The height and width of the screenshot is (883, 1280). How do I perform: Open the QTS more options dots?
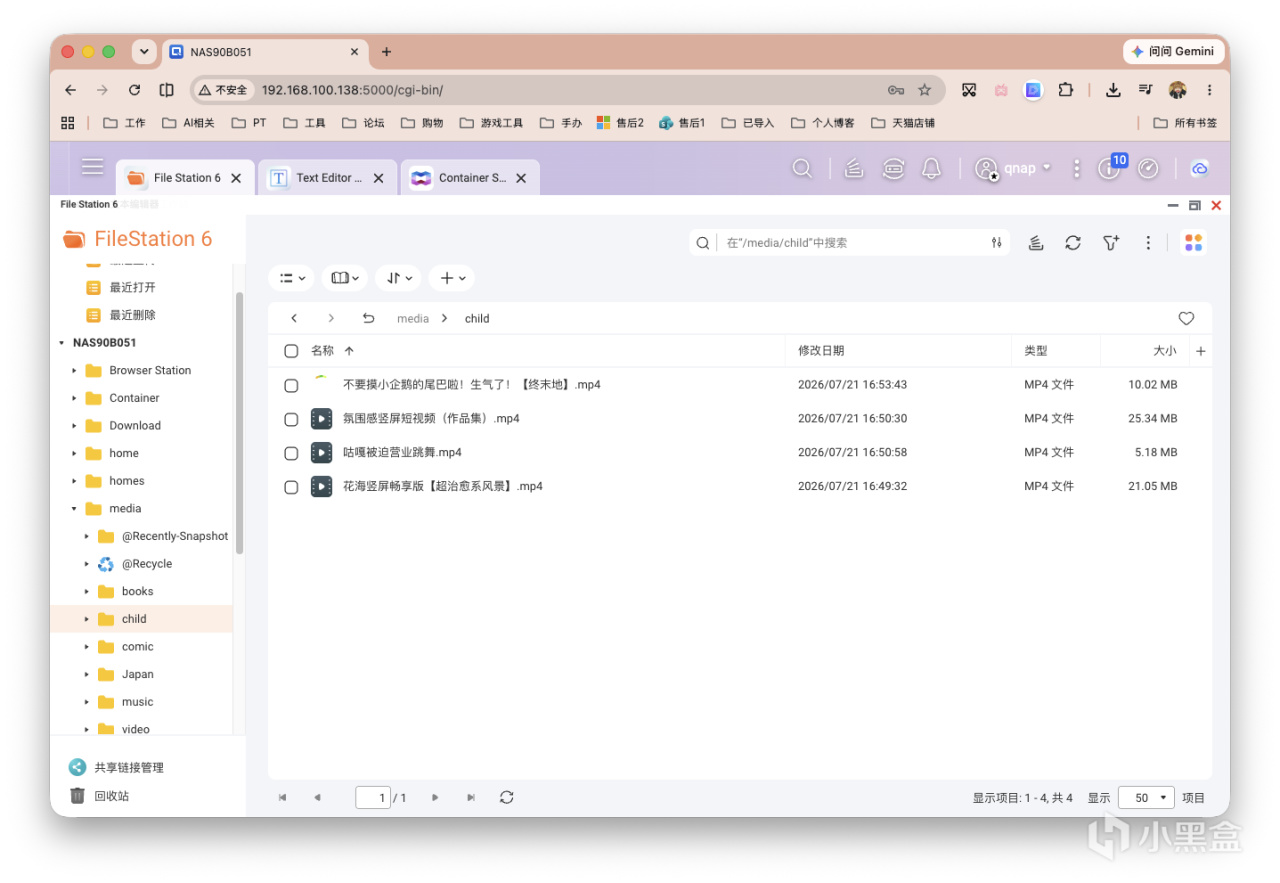(x=1076, y=169)
